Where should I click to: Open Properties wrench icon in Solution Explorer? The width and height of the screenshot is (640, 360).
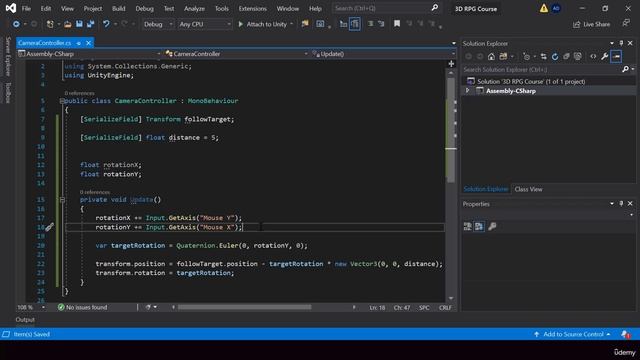coord(604,57)
